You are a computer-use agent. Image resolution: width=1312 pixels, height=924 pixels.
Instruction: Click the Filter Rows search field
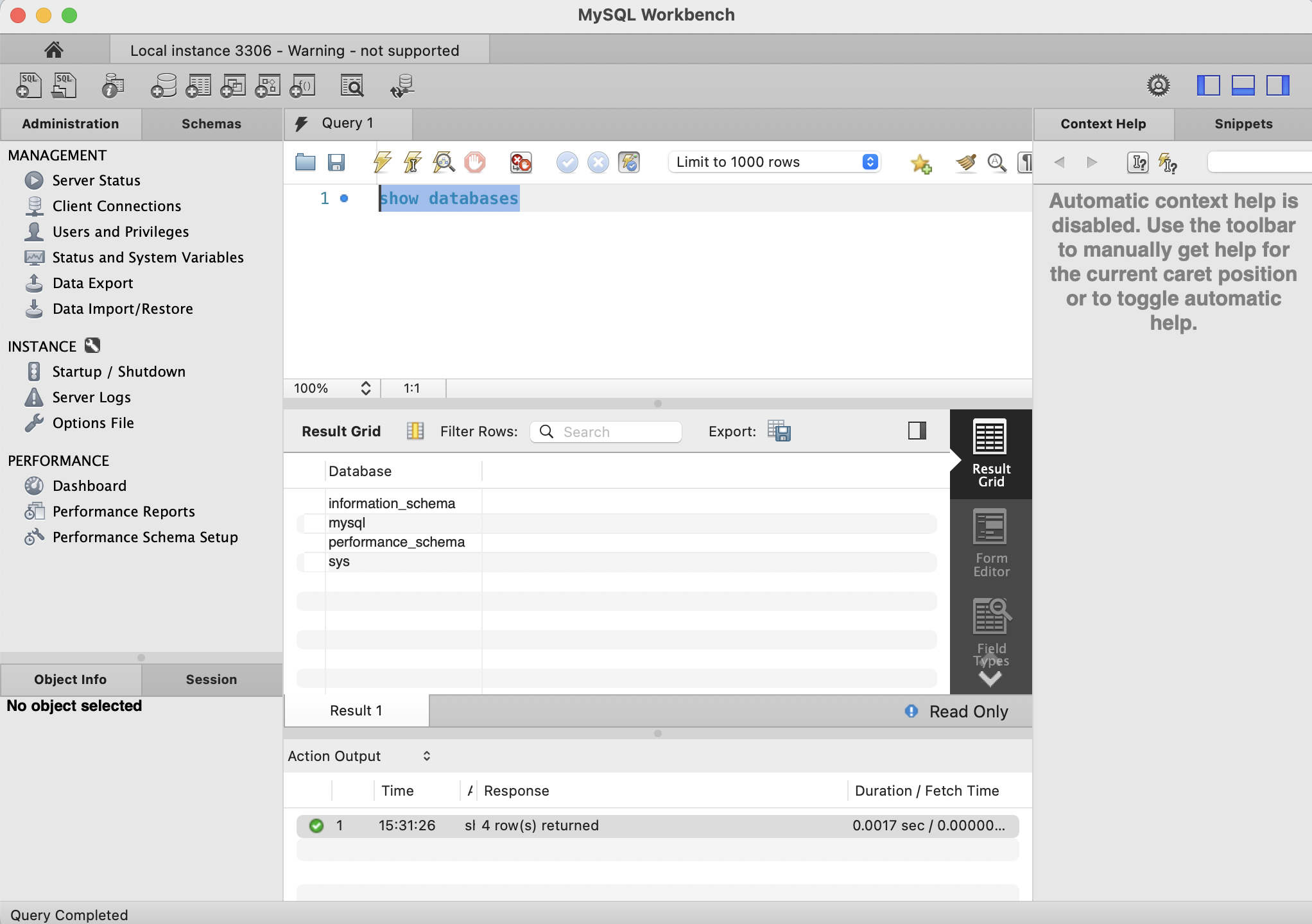(x=616, y=432)
